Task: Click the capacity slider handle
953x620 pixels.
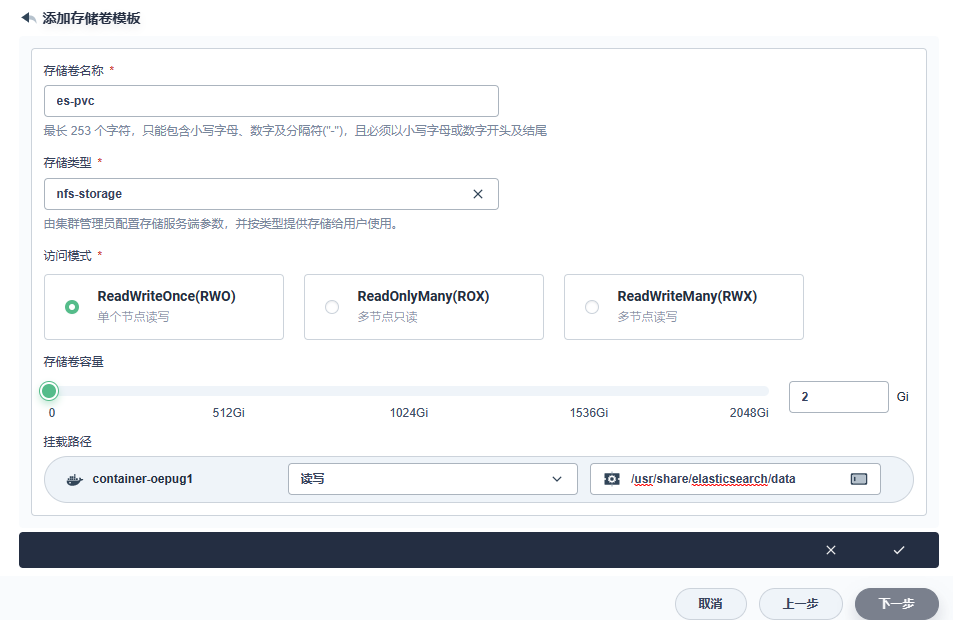Action: coord(49,391)
